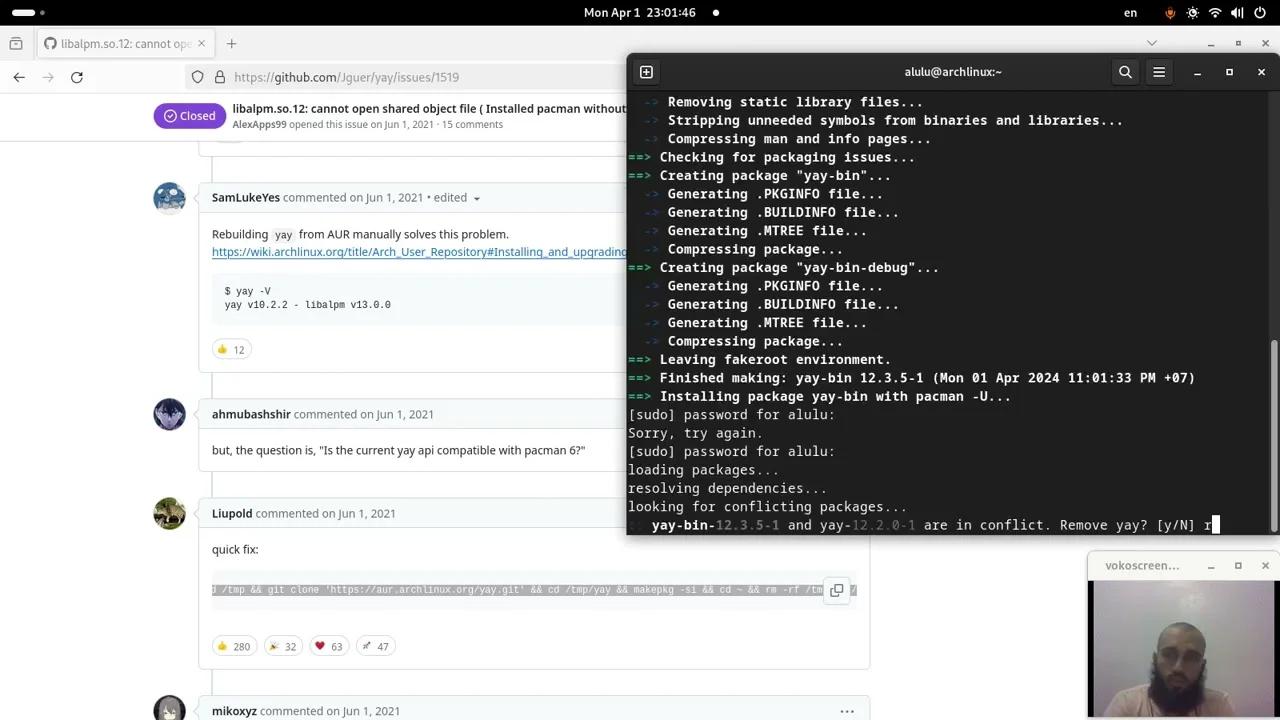
Task: Minimize the vokoscreen window
Action: [x=1211, y=566]
